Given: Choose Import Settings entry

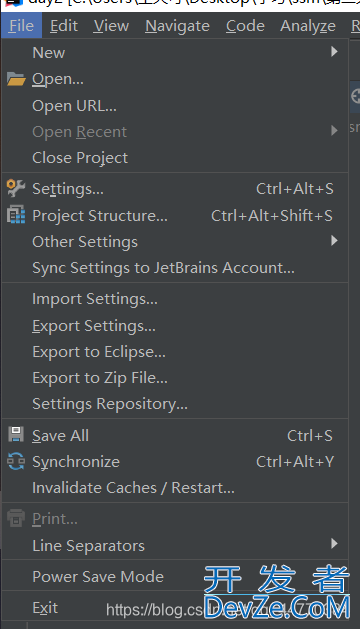Looking at the screenshot, I should tap(175, 299).
